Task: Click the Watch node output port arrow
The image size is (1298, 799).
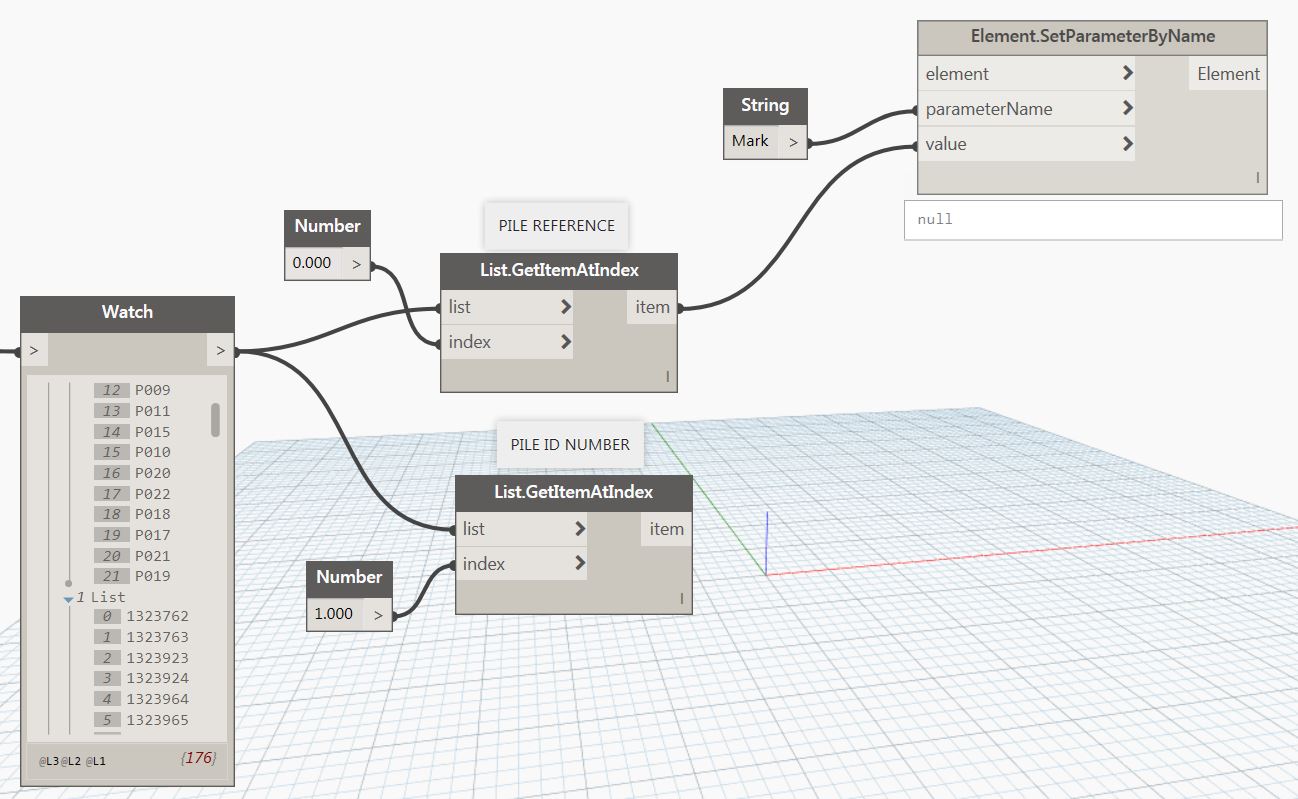Action: [x=220, y=351]
